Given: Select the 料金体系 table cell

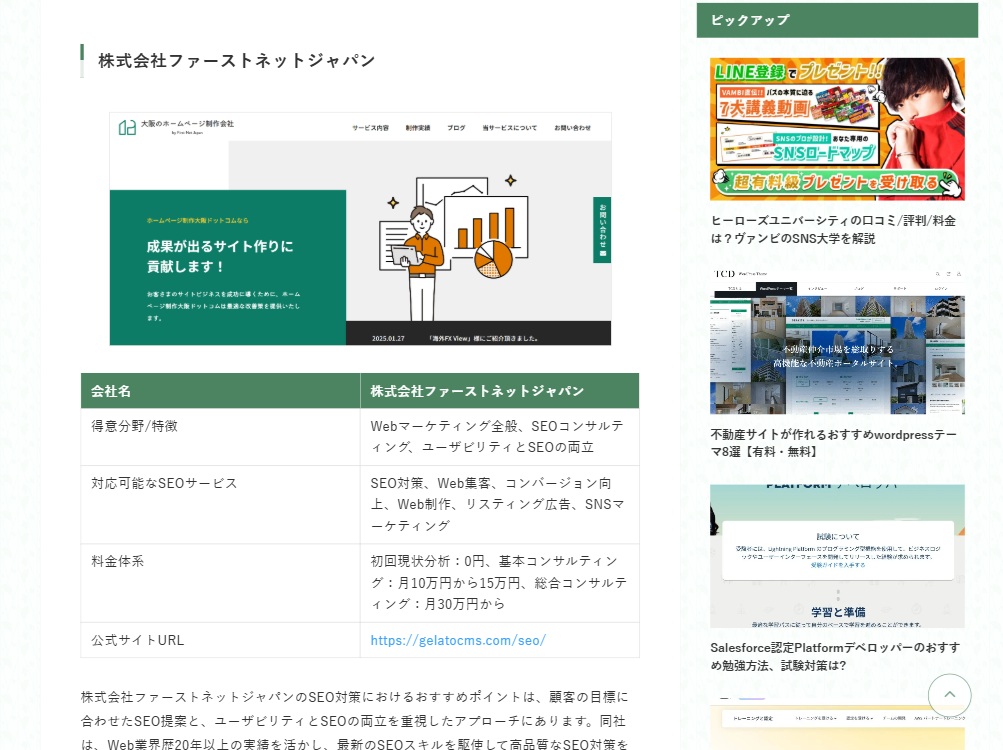Looking at the screenshot, I should click(221, 583).
